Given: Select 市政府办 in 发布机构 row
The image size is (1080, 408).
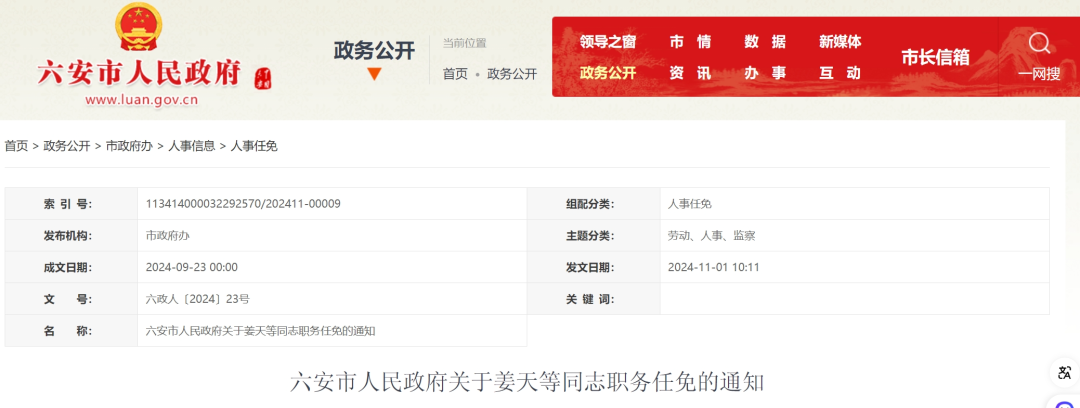Looking at the screenshot, I should pos(167,236).
